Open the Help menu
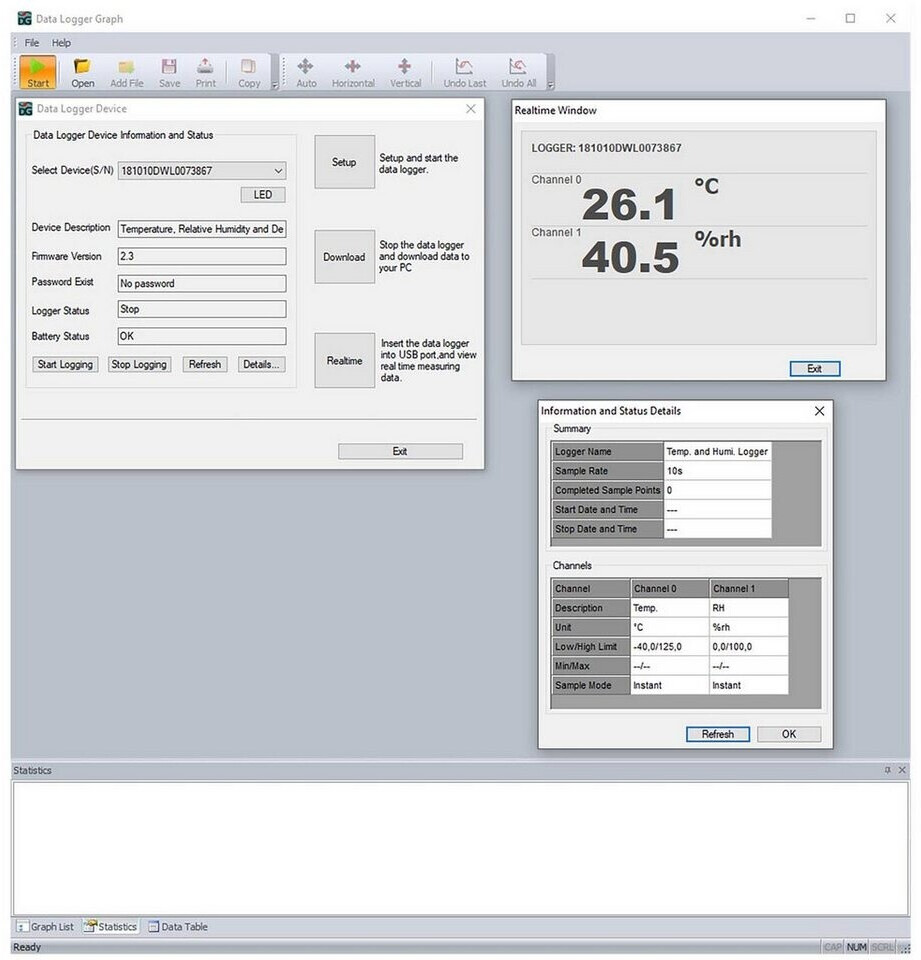Image resolution: width=921 pixels, height=960 pixels. (61, 43)
